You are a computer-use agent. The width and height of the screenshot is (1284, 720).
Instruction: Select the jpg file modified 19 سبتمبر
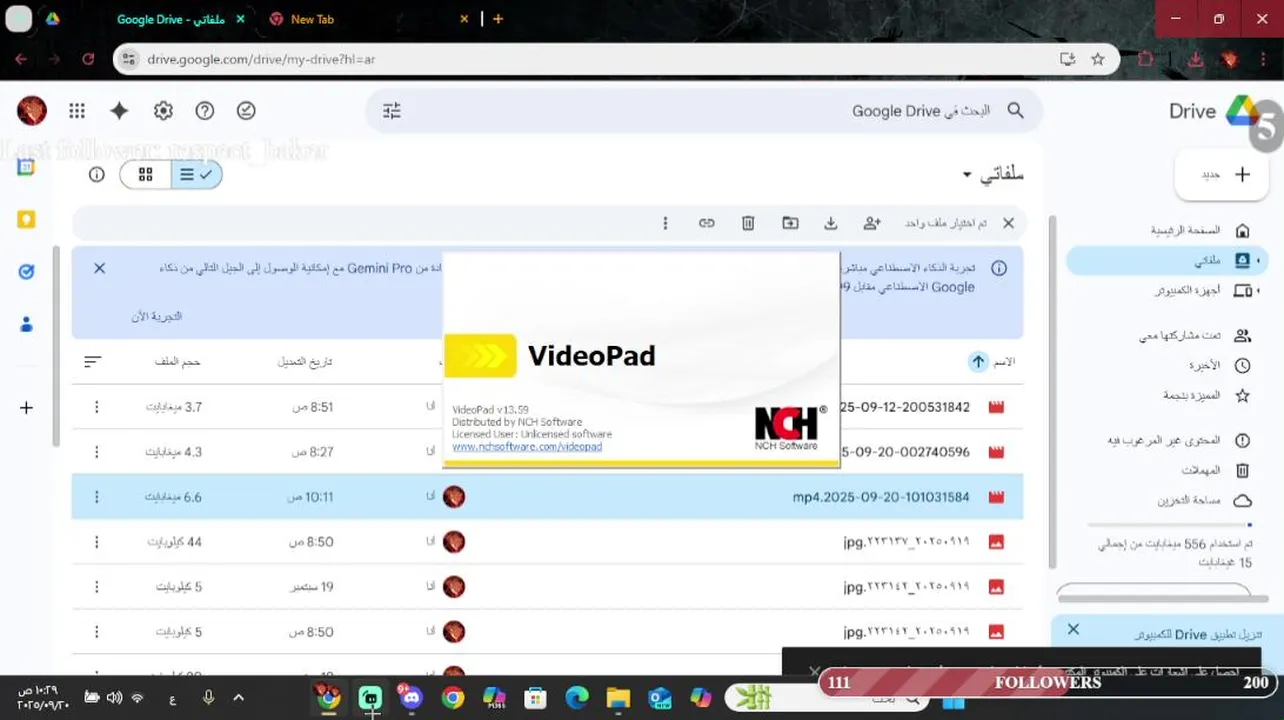[548, 587]
